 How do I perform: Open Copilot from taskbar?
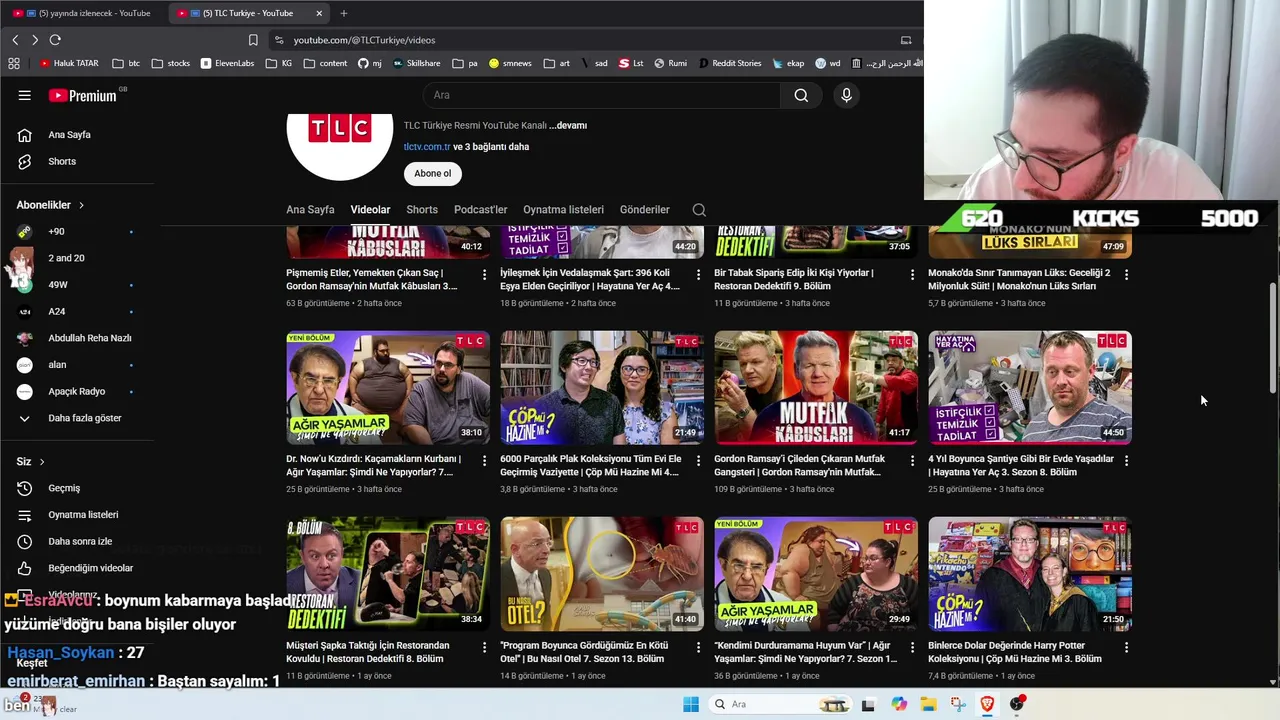click(899, 704)
